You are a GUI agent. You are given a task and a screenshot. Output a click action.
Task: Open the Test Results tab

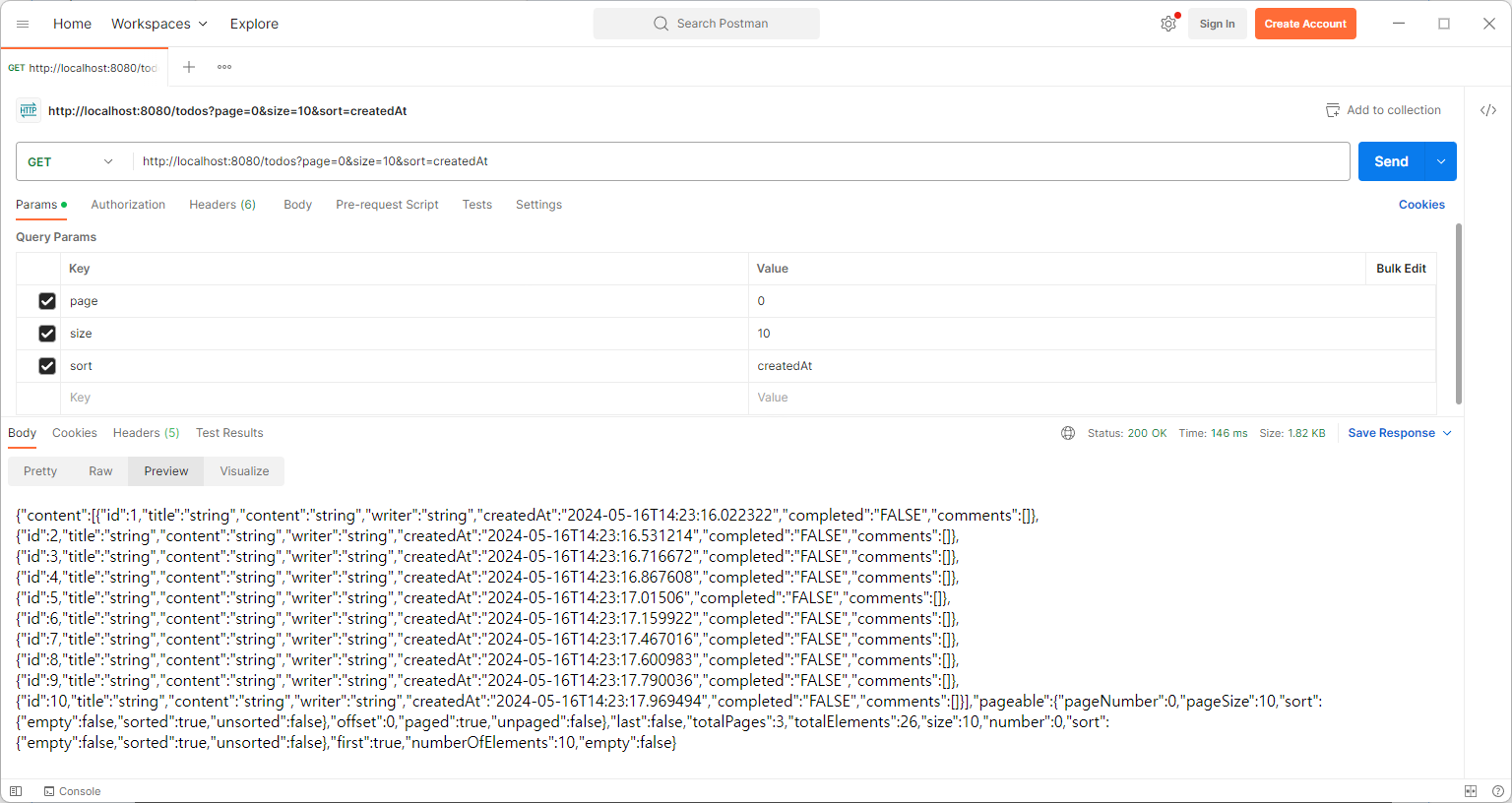[x=229, y=433]
